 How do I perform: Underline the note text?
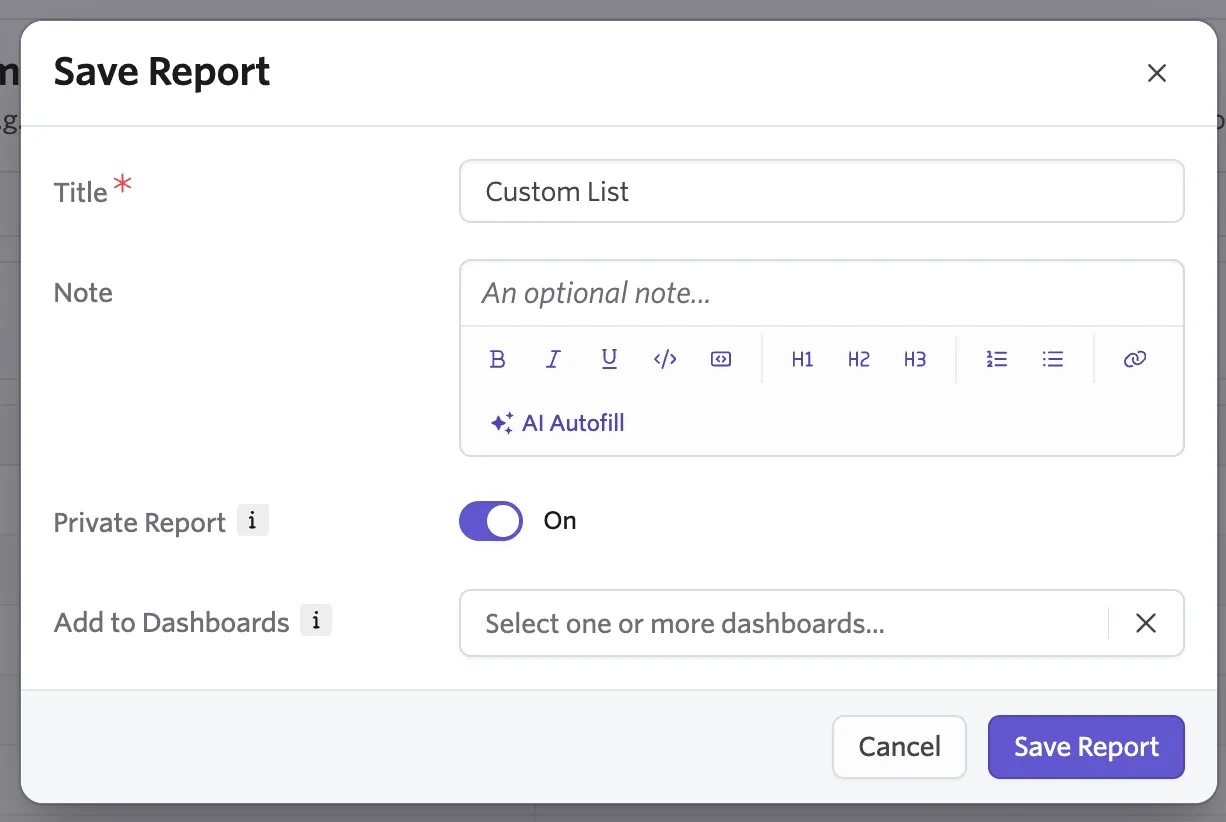(609, 359)
